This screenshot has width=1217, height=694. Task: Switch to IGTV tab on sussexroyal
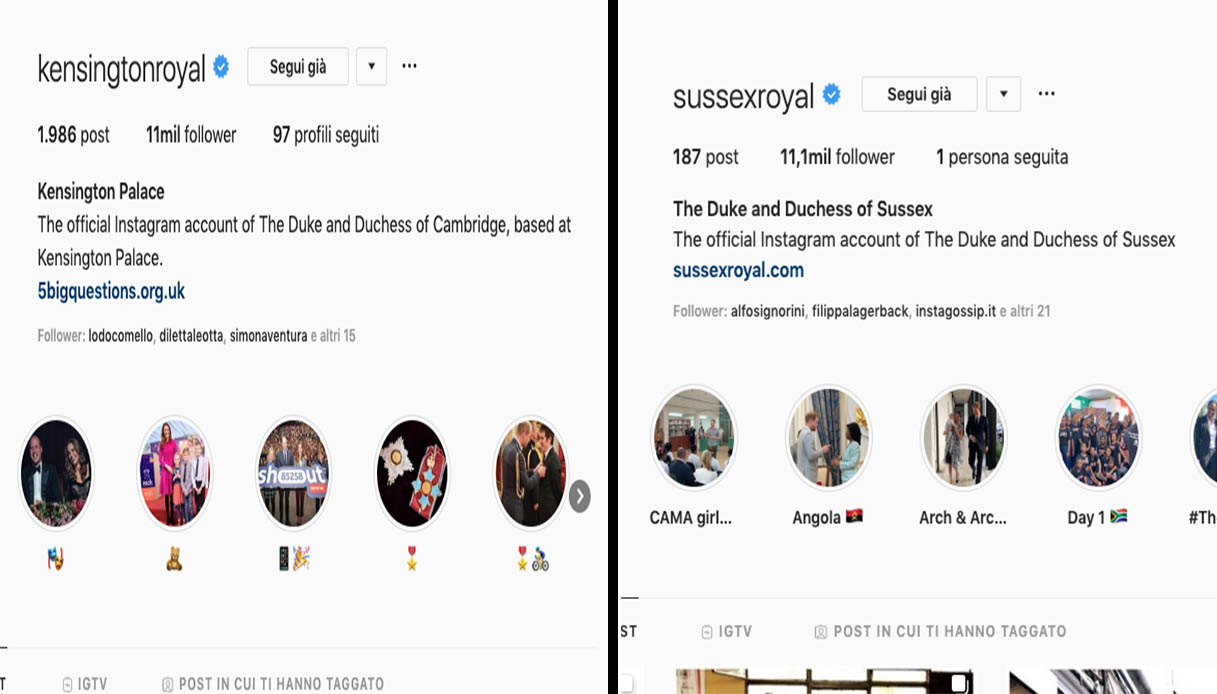(x=726, y=632)
